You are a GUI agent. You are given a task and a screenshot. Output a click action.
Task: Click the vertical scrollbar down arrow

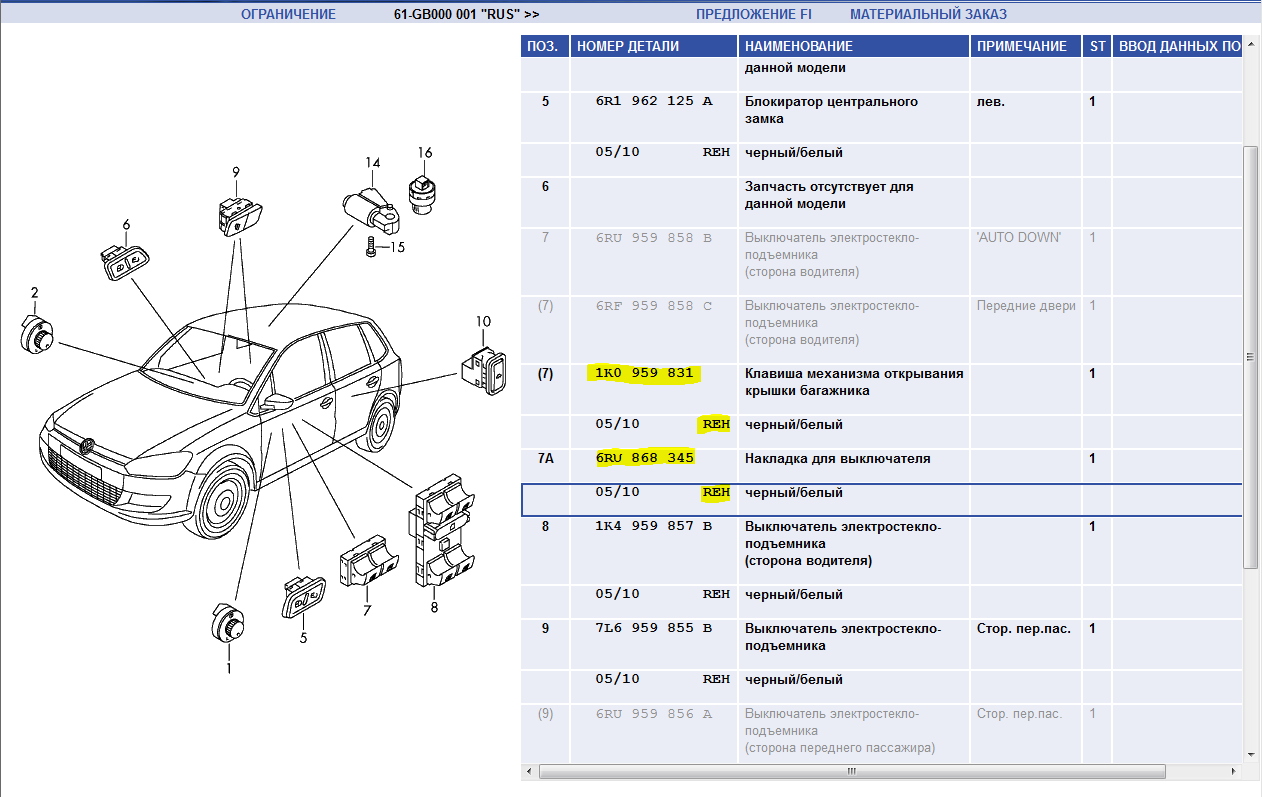1250,754
